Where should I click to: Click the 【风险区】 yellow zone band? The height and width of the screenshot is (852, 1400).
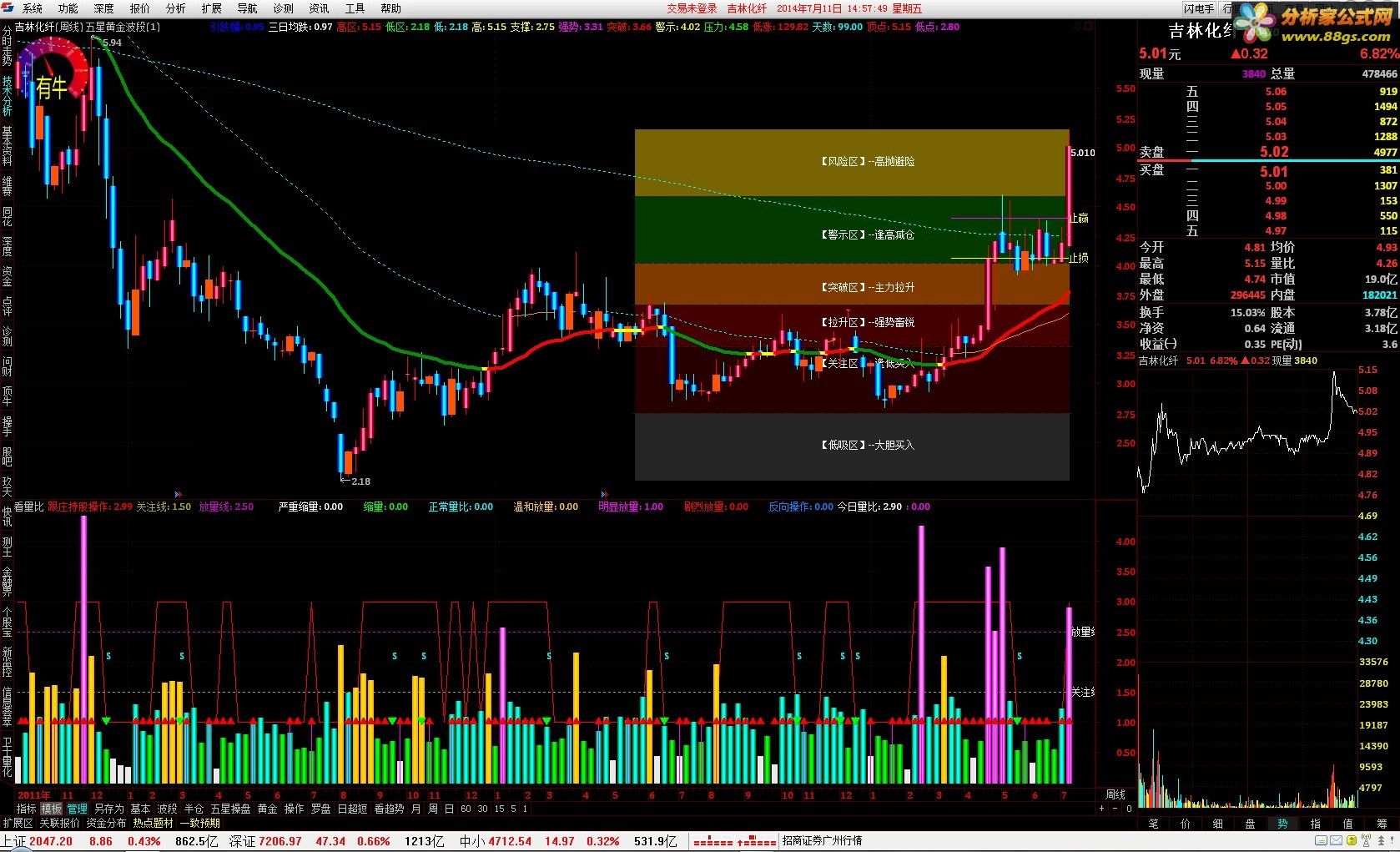click(852, 162)
